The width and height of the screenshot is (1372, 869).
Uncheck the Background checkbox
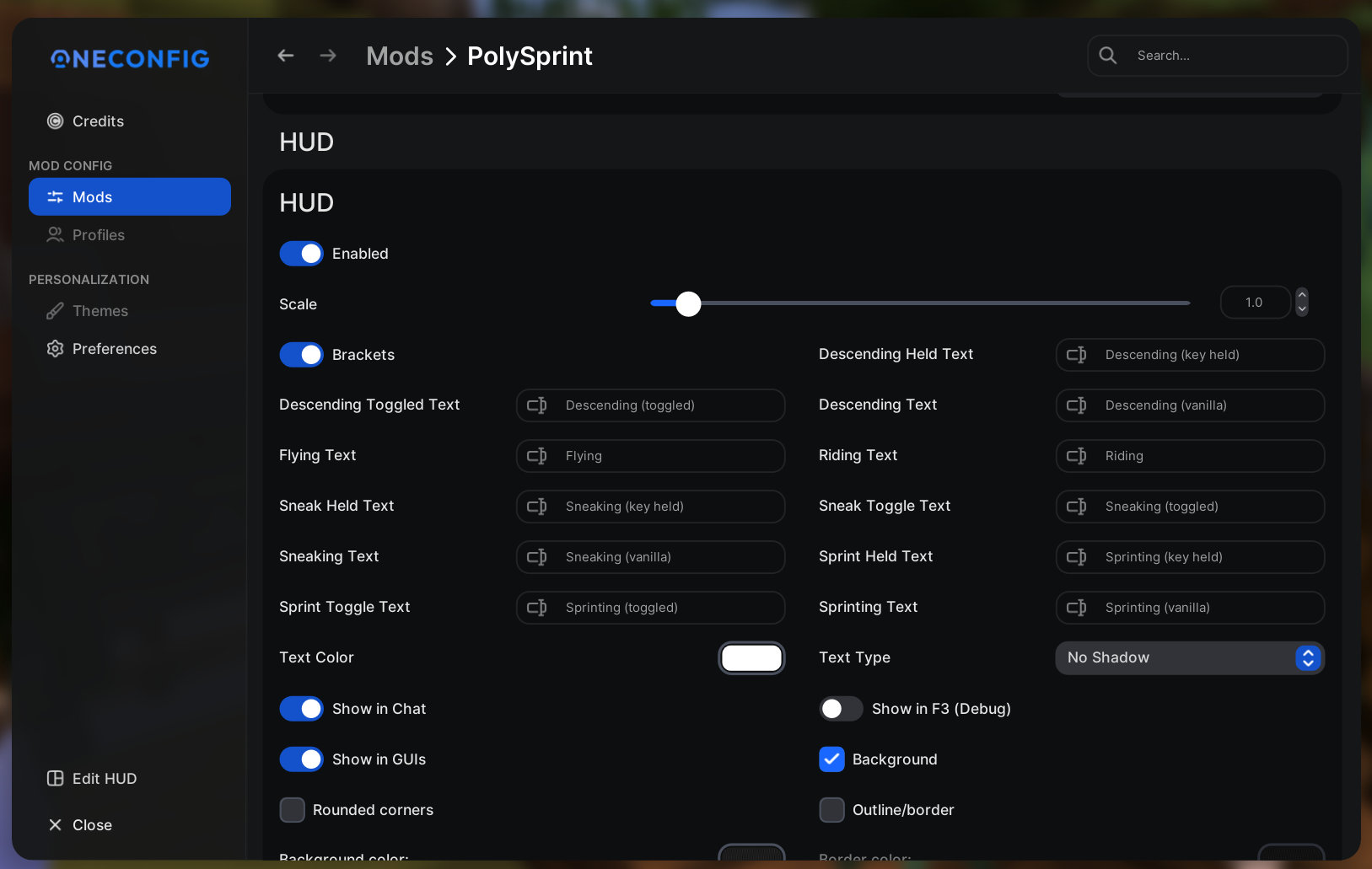click(831, 759)
